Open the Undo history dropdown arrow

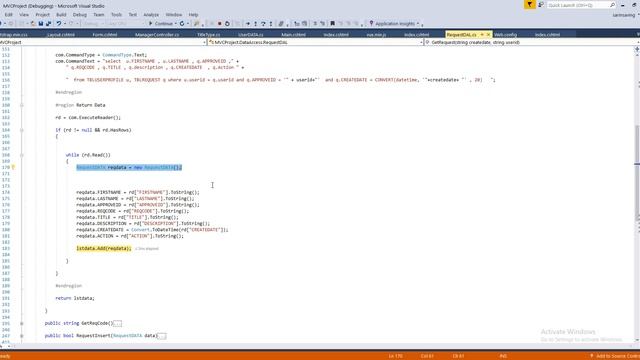(64, 24)
